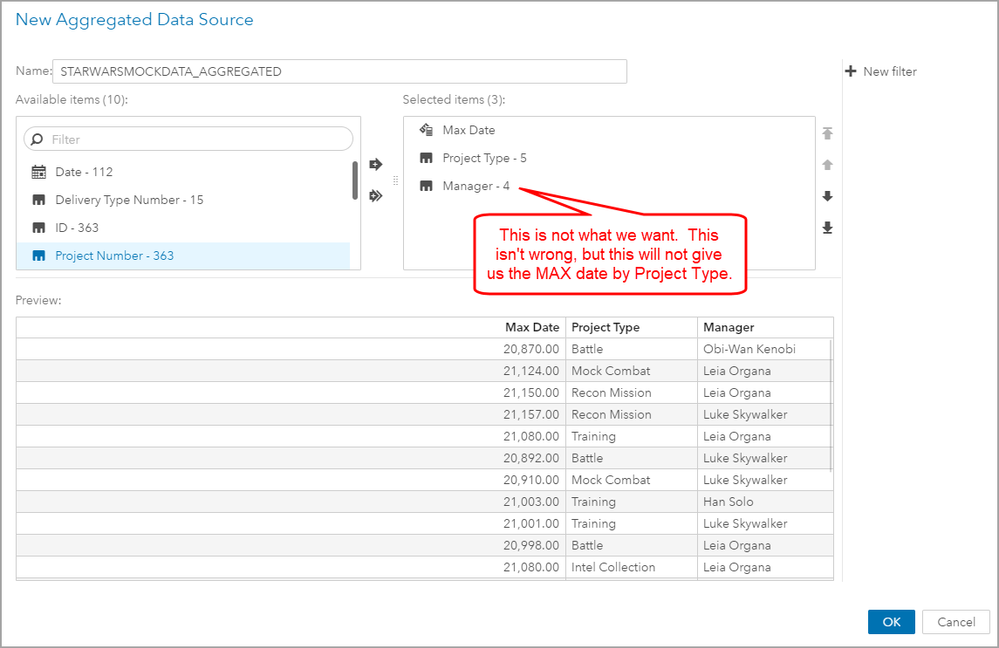Viewport: 999px width, 648px height.
Task: Click the add all items double arrow
Action: coord(376,196)
